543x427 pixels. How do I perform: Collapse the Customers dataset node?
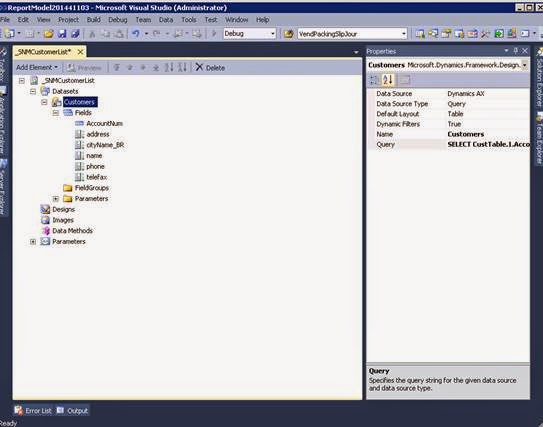44,102
